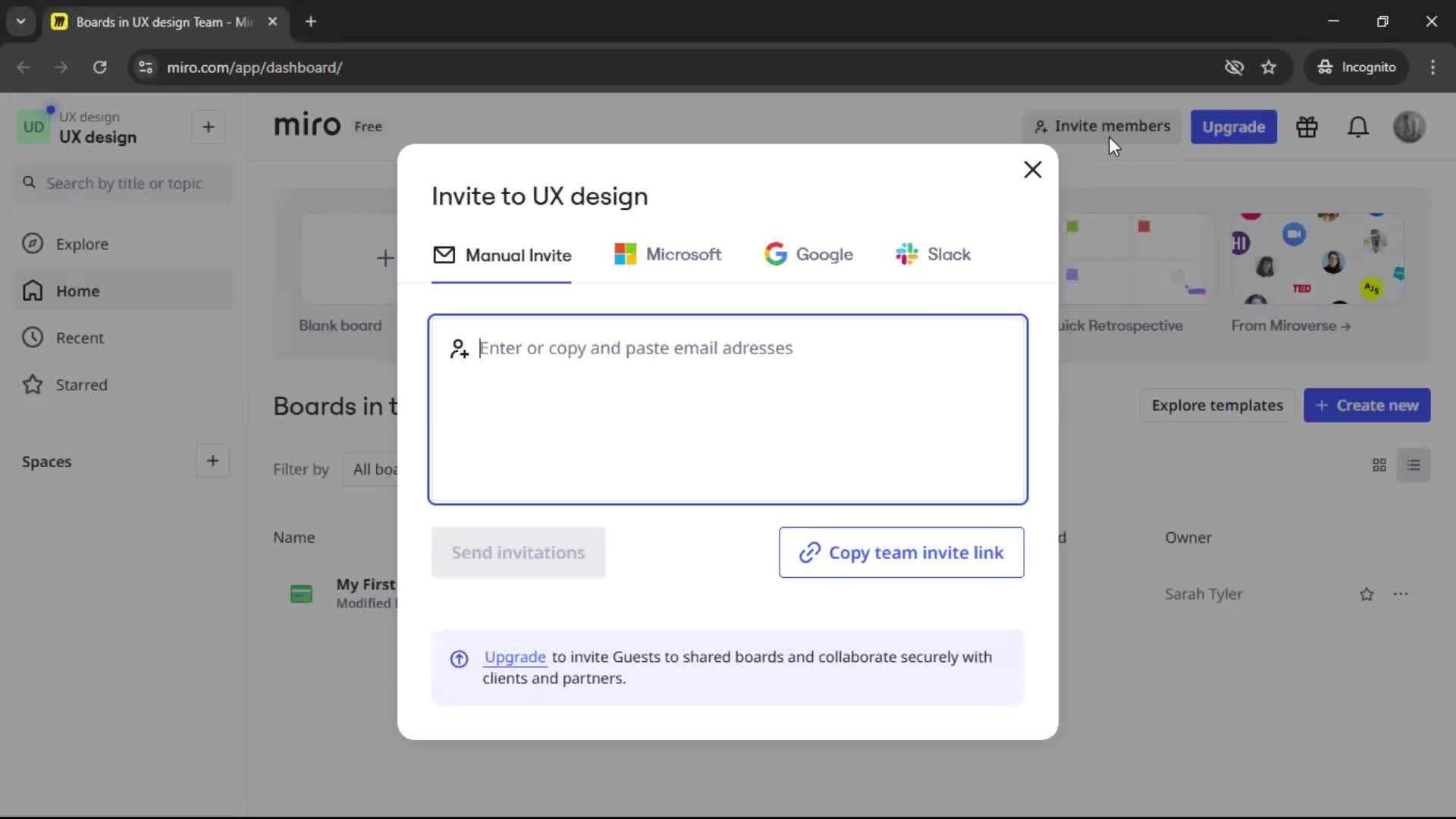Image resolution: width=1456 pixels, height=819 pixels.
Task: Open the Chrome three-dot menu
Action: [x=1432, y=67]
